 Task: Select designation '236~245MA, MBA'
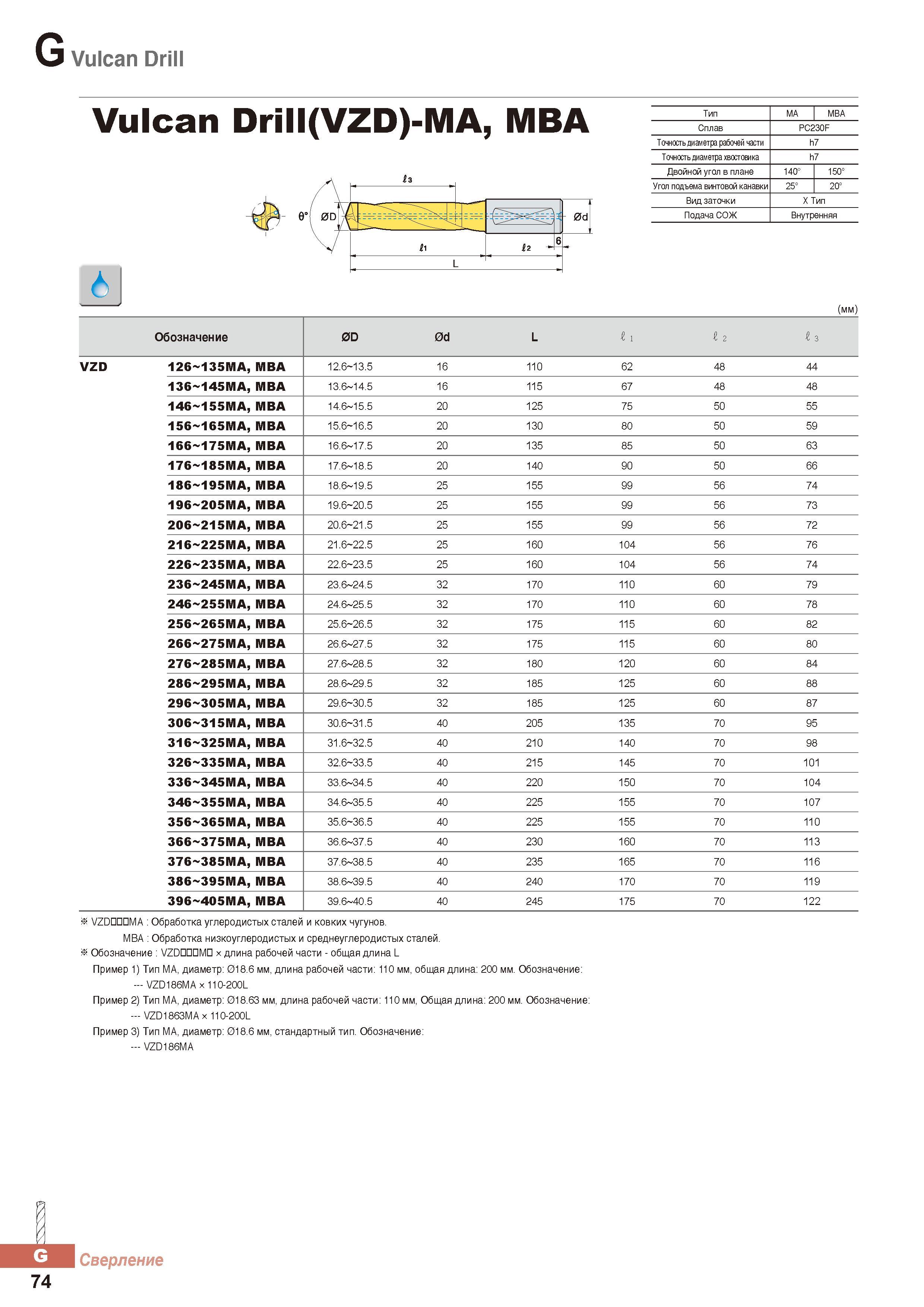tap(227, 585)
